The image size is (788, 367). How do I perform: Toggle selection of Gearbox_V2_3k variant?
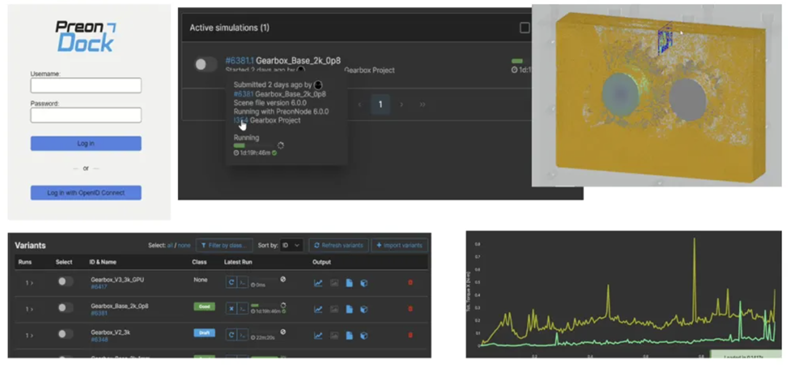(65, 334)
